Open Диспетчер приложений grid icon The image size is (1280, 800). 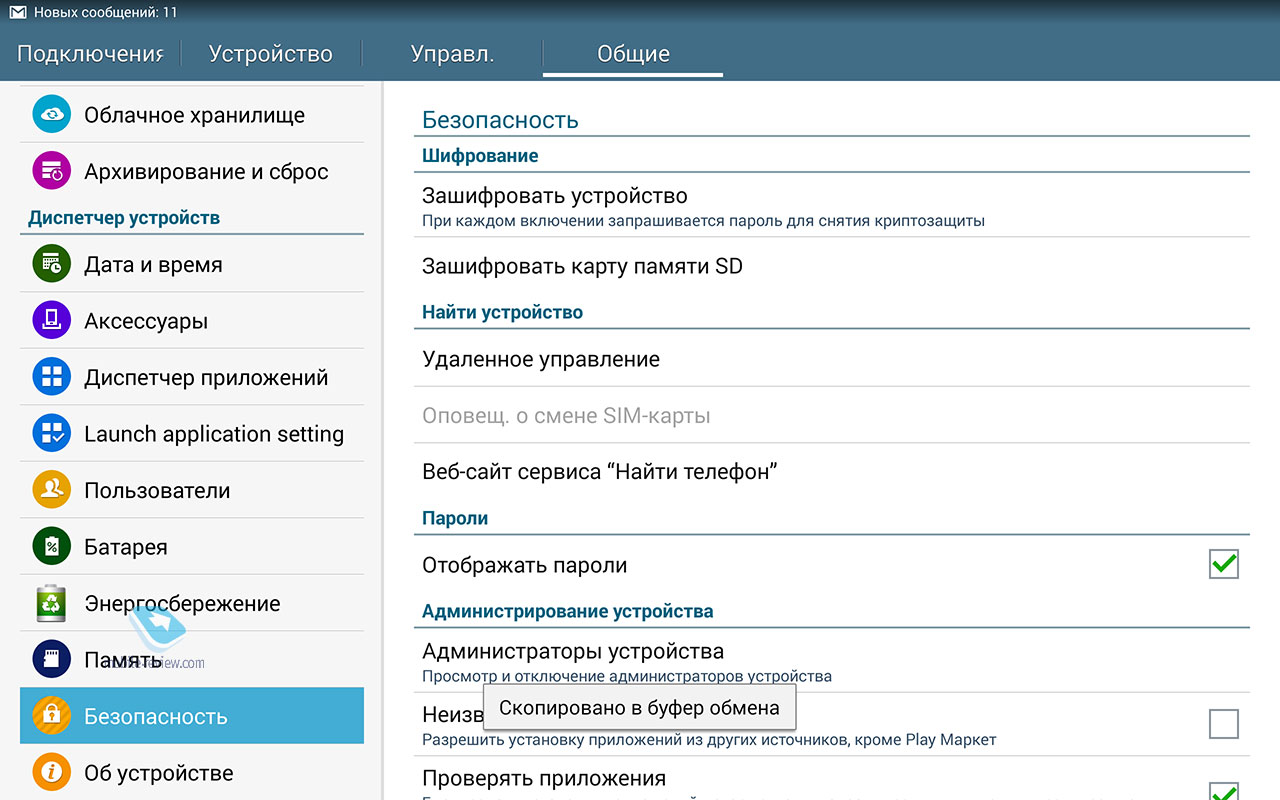pos(51,378)
